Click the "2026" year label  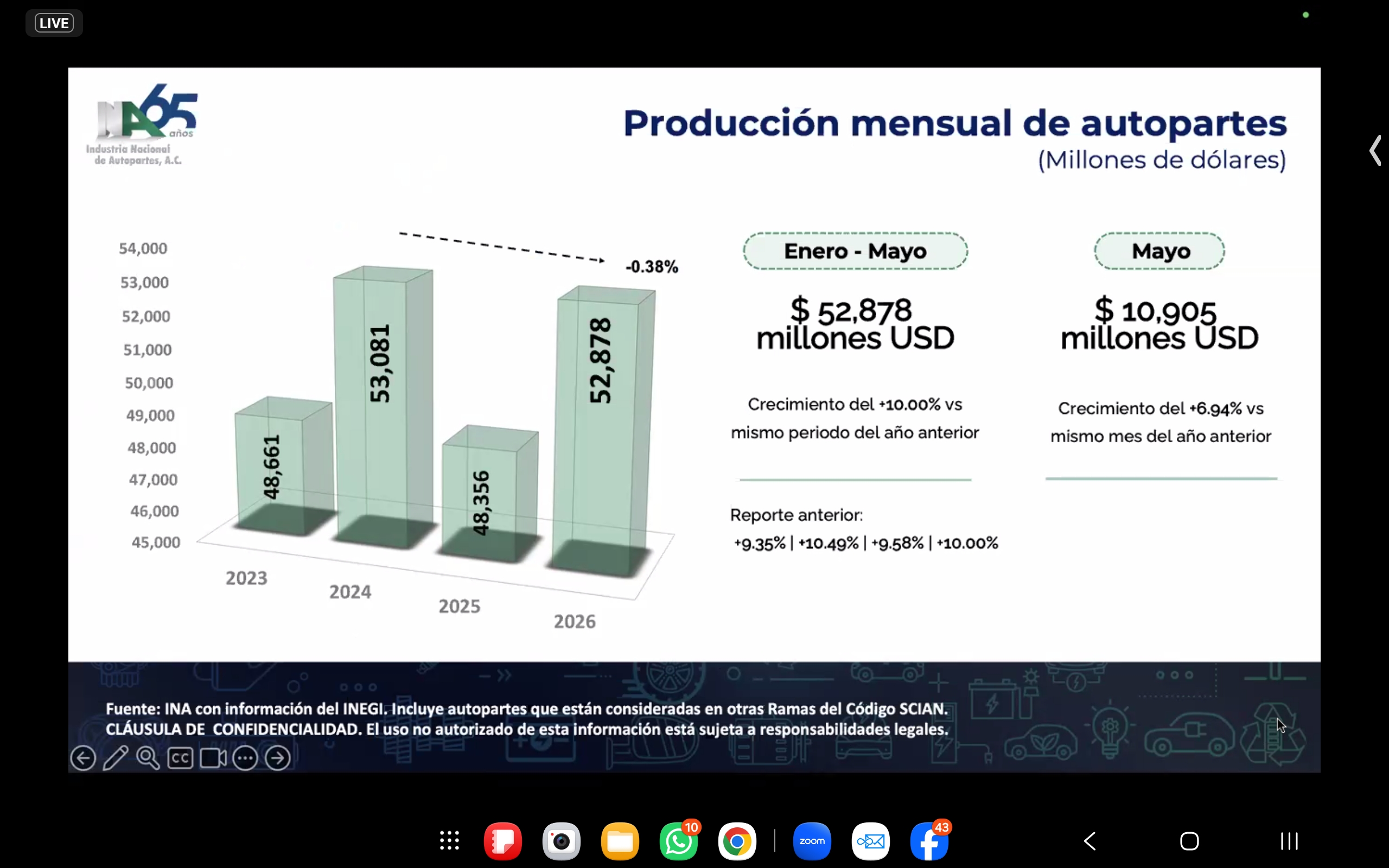pyautogui.click(x=575, y=622)
